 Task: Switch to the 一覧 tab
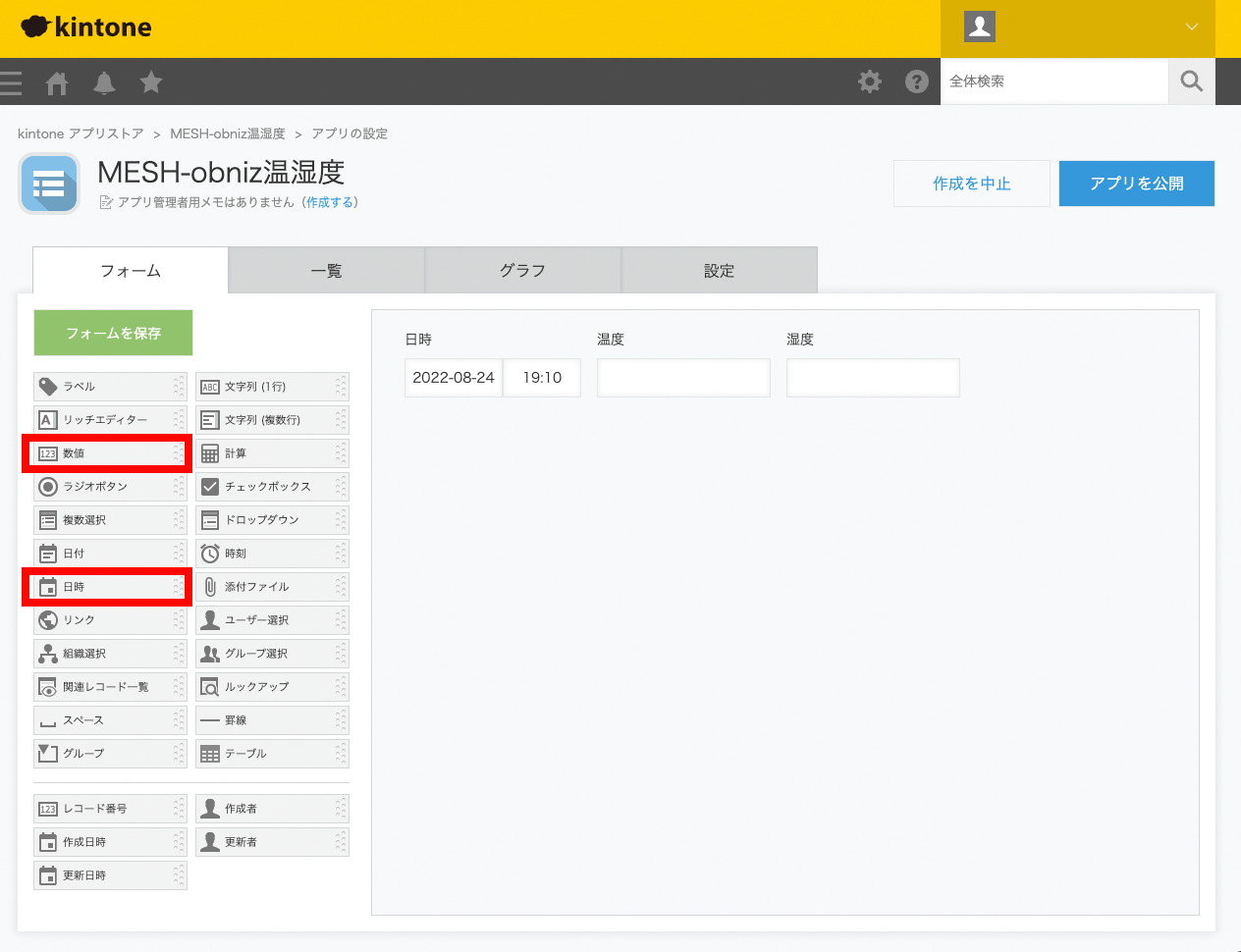[327, 270]
